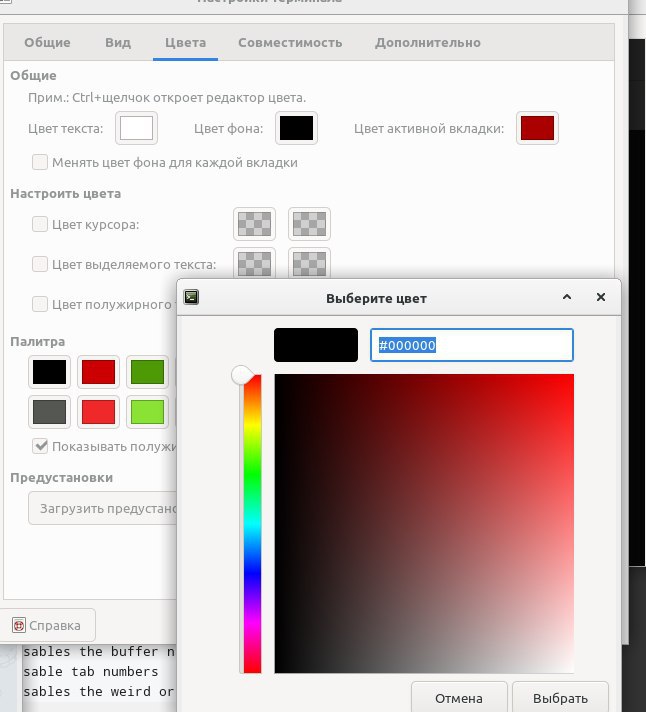646x712 pixels.
Task: Click the #000000 hex color field
Action: point(472,345)
